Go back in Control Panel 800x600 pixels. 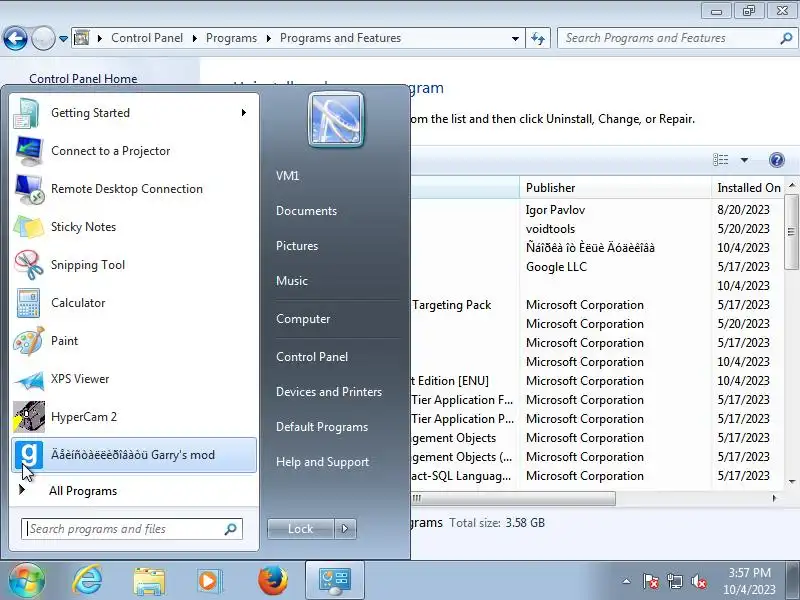15,38
